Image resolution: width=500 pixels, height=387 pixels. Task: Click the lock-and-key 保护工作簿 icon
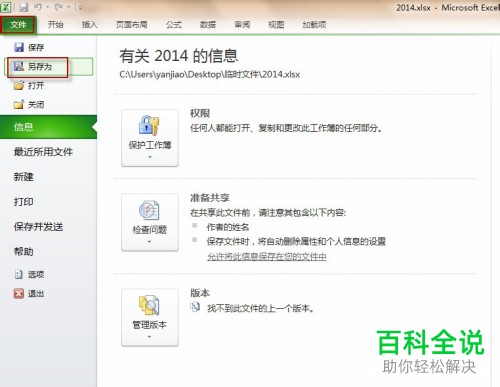[x=149, y=125]
